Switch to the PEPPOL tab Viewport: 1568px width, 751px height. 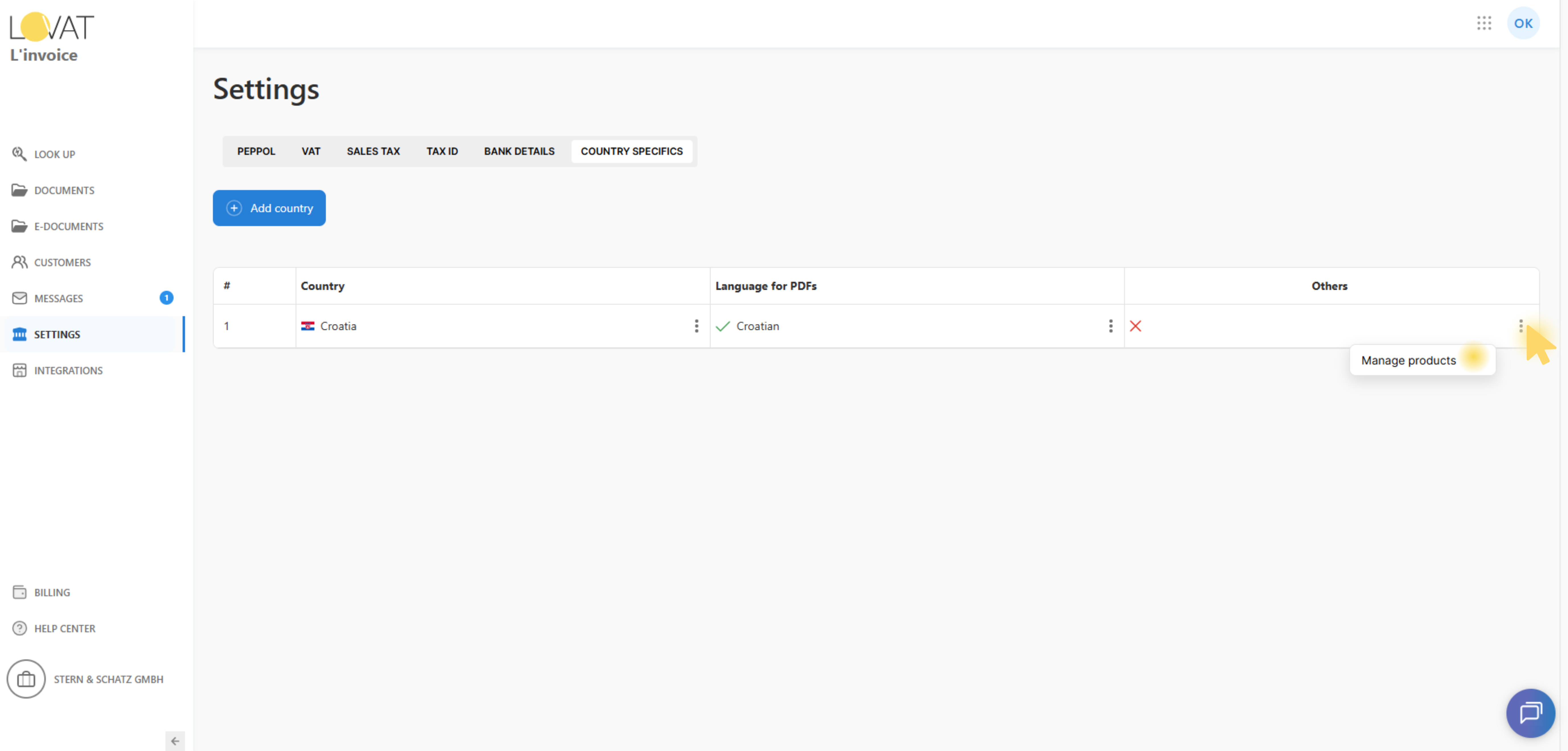point(256,151)
